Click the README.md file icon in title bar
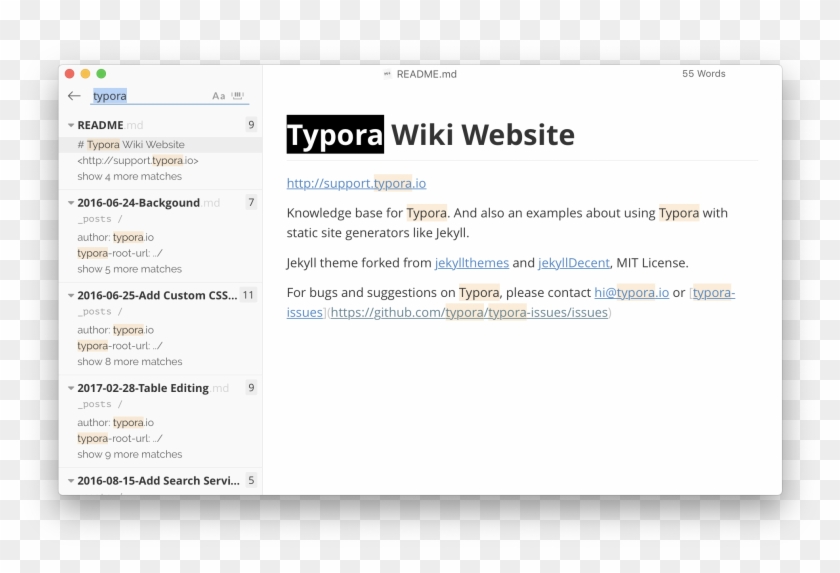The image size is (840, 573). coord(387,74)
